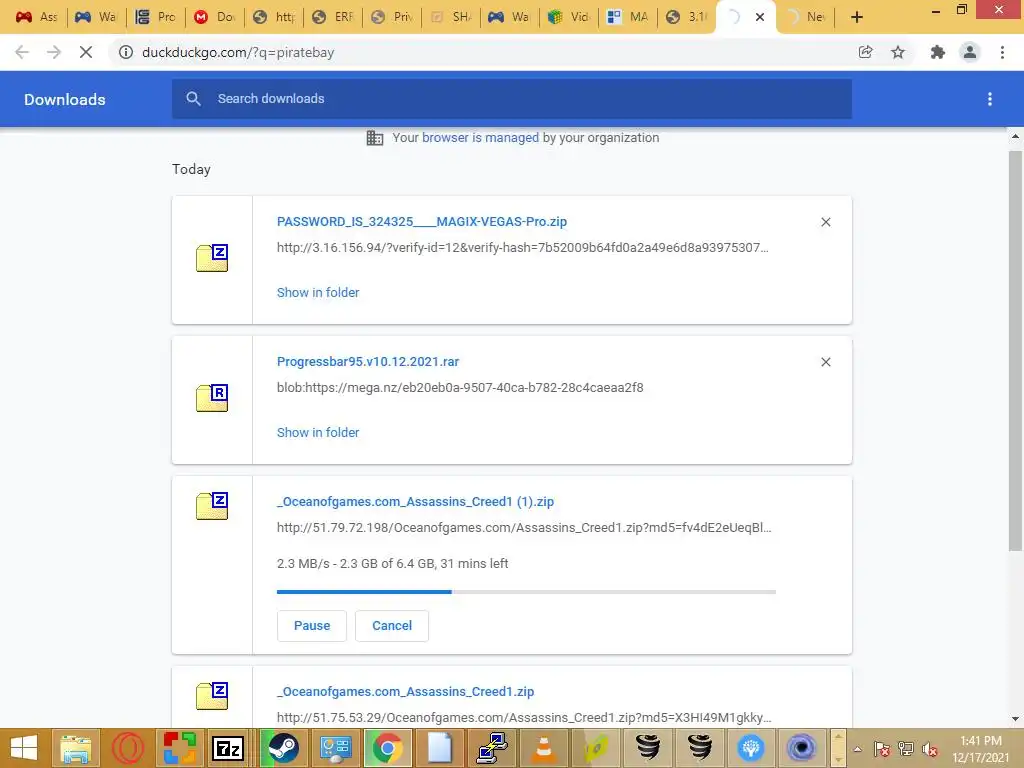Switch to the 'Vid' tab
1024x768 pixels.
[569, 17]
